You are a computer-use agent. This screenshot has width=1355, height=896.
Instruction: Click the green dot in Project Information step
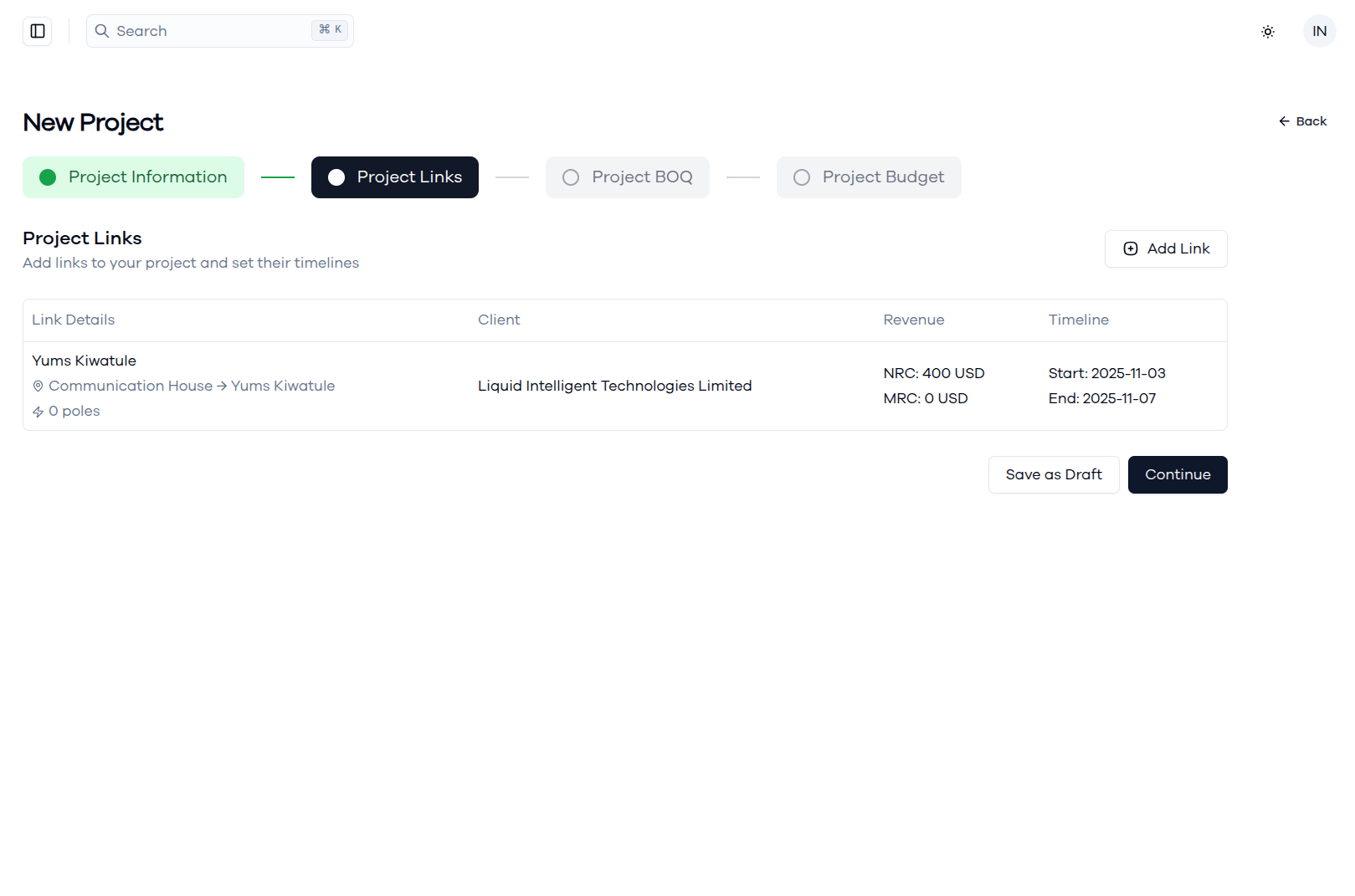click(x=48, y=177)
